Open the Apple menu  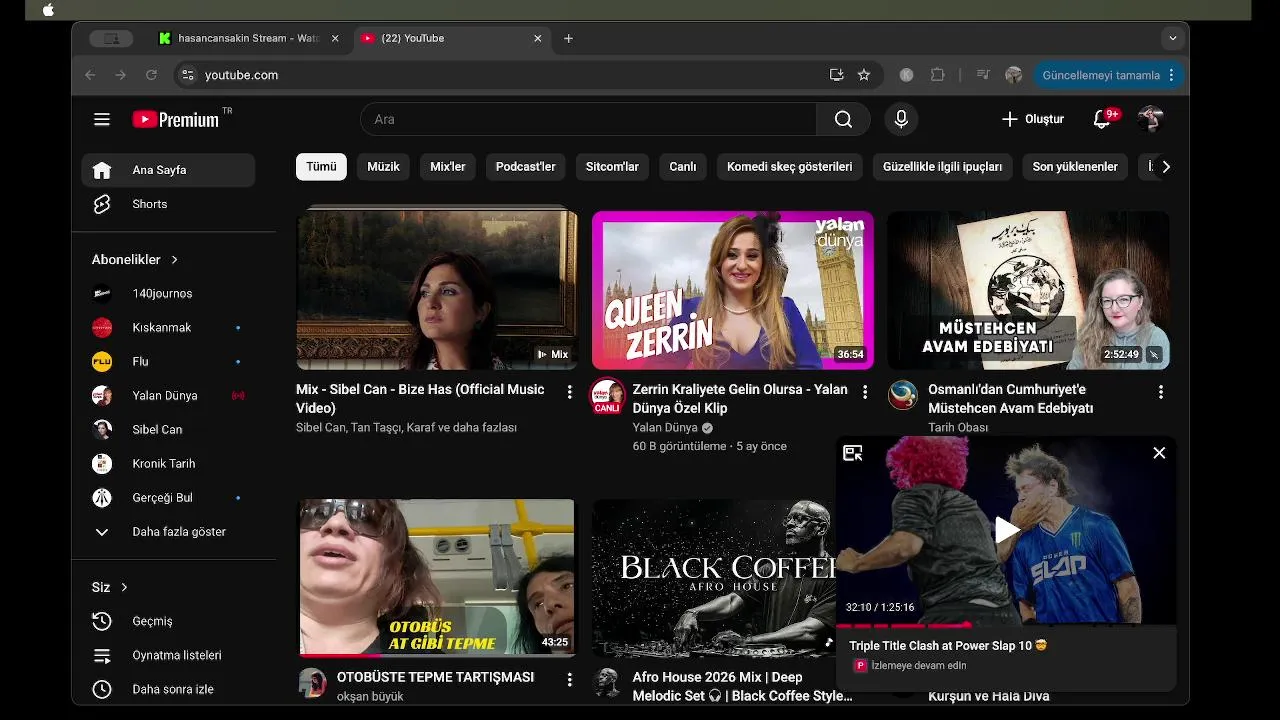pos(48,10)
